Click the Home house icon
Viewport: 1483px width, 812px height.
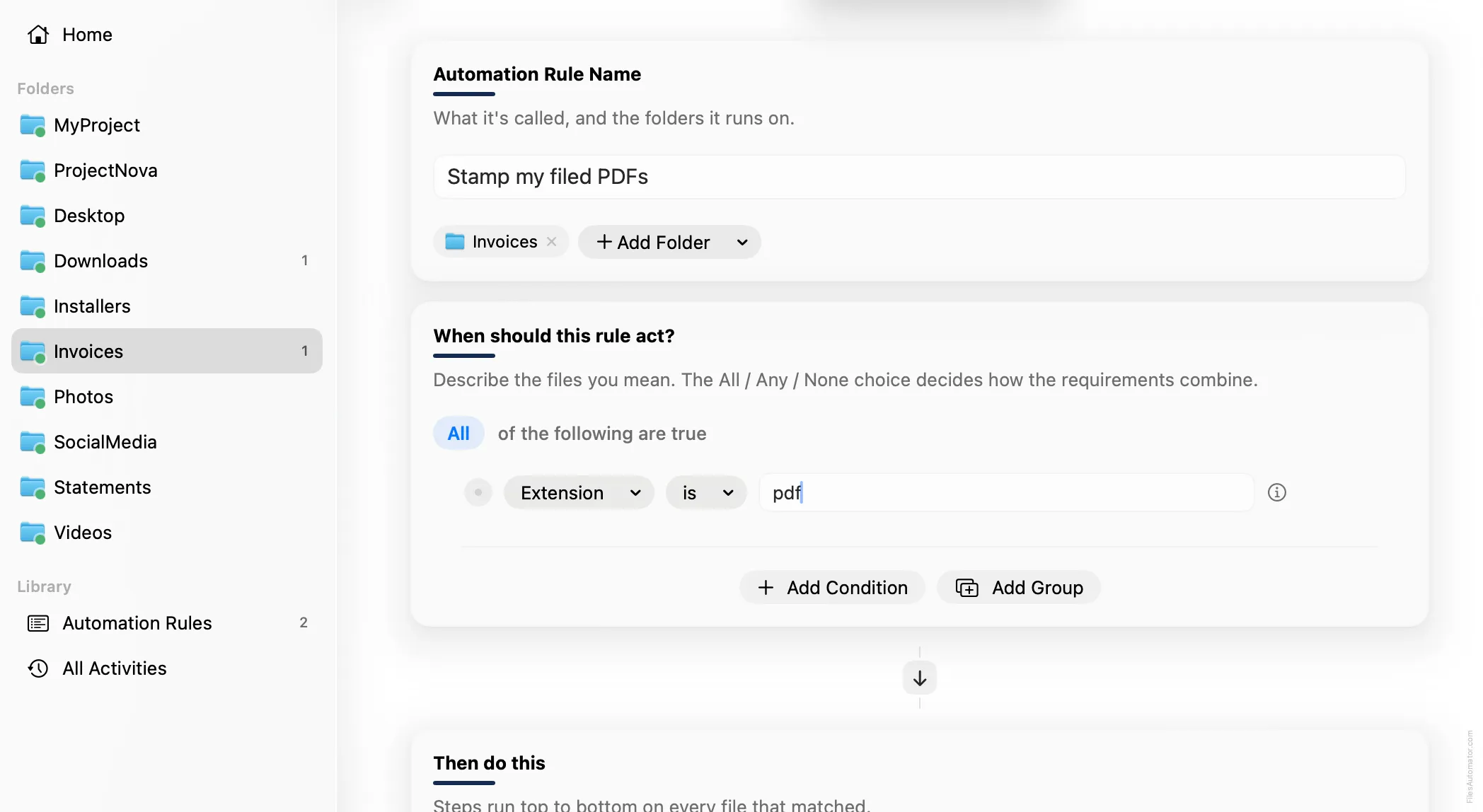38,35
